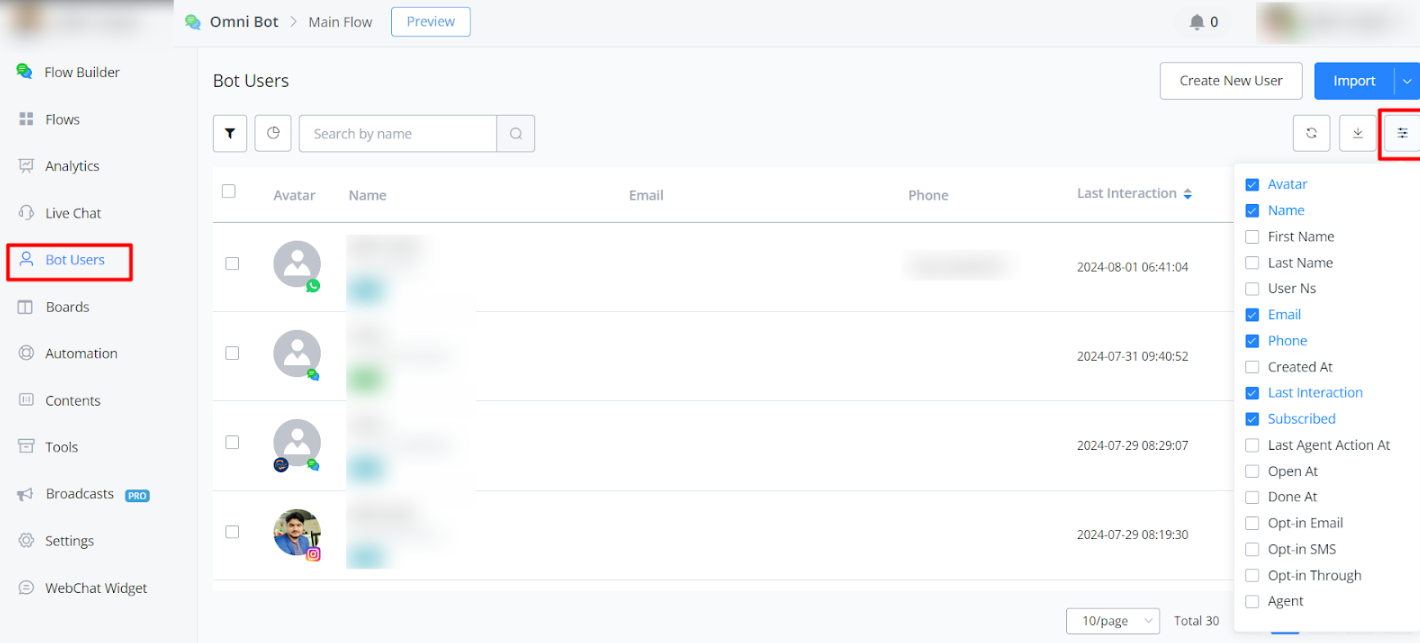Open the Broadcasts sidebar item
The image size is (1420, 643).
(79, 494)
